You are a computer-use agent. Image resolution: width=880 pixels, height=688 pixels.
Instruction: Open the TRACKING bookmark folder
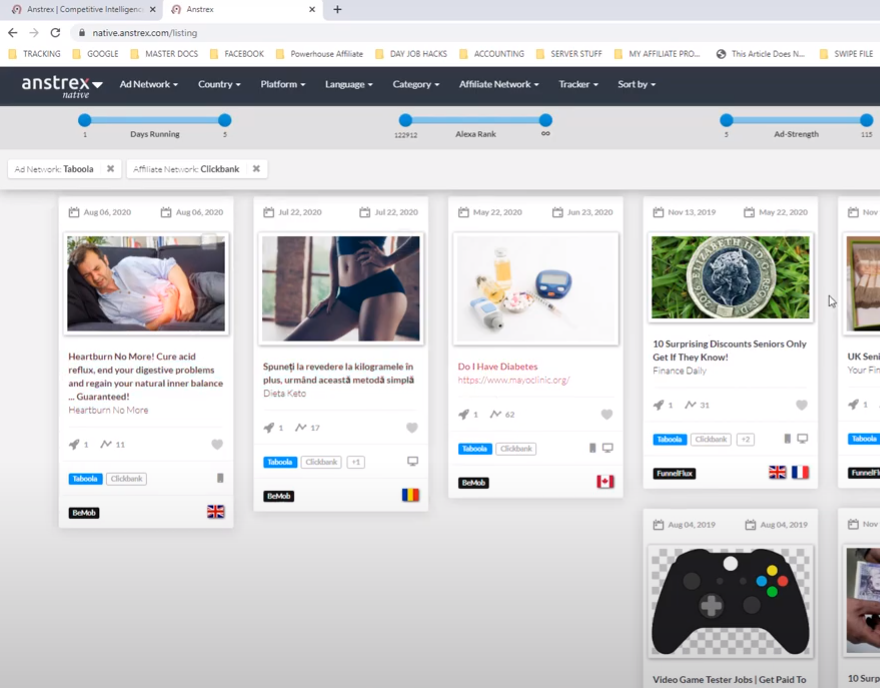pos(35,54)
